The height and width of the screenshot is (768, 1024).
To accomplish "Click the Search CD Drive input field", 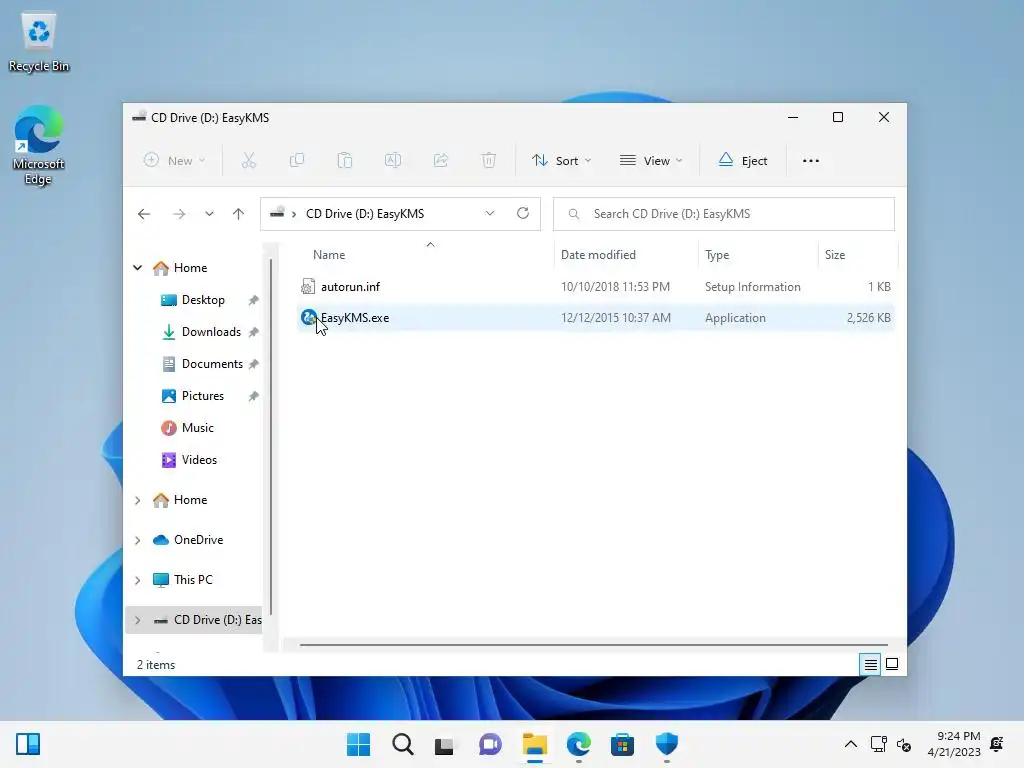I will point(724,214).
